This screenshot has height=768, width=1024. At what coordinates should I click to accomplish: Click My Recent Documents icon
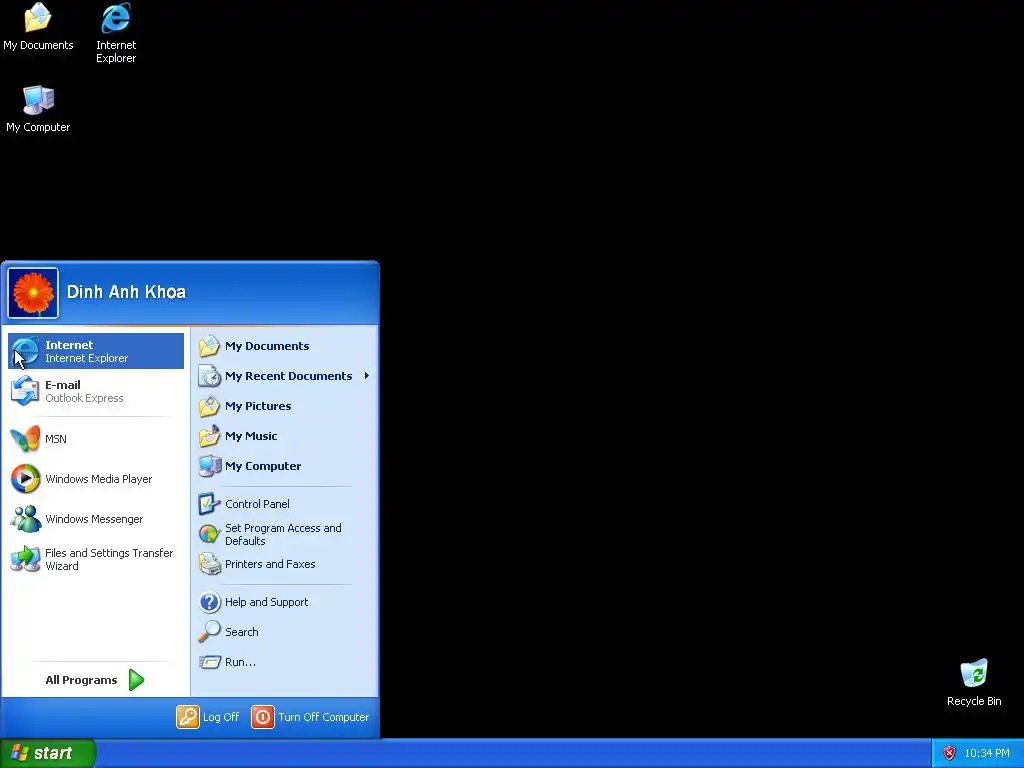[210, 376]
